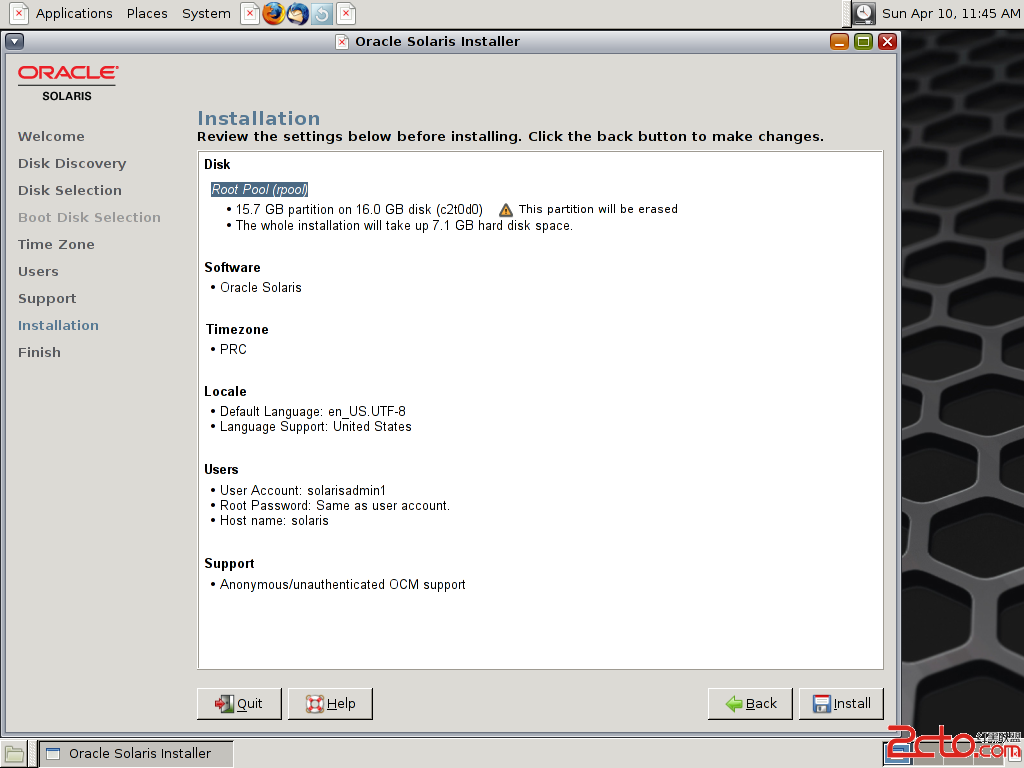Close the Oracle Solaris Installer window
1024x768 pixels.
[x=887, y=41]
